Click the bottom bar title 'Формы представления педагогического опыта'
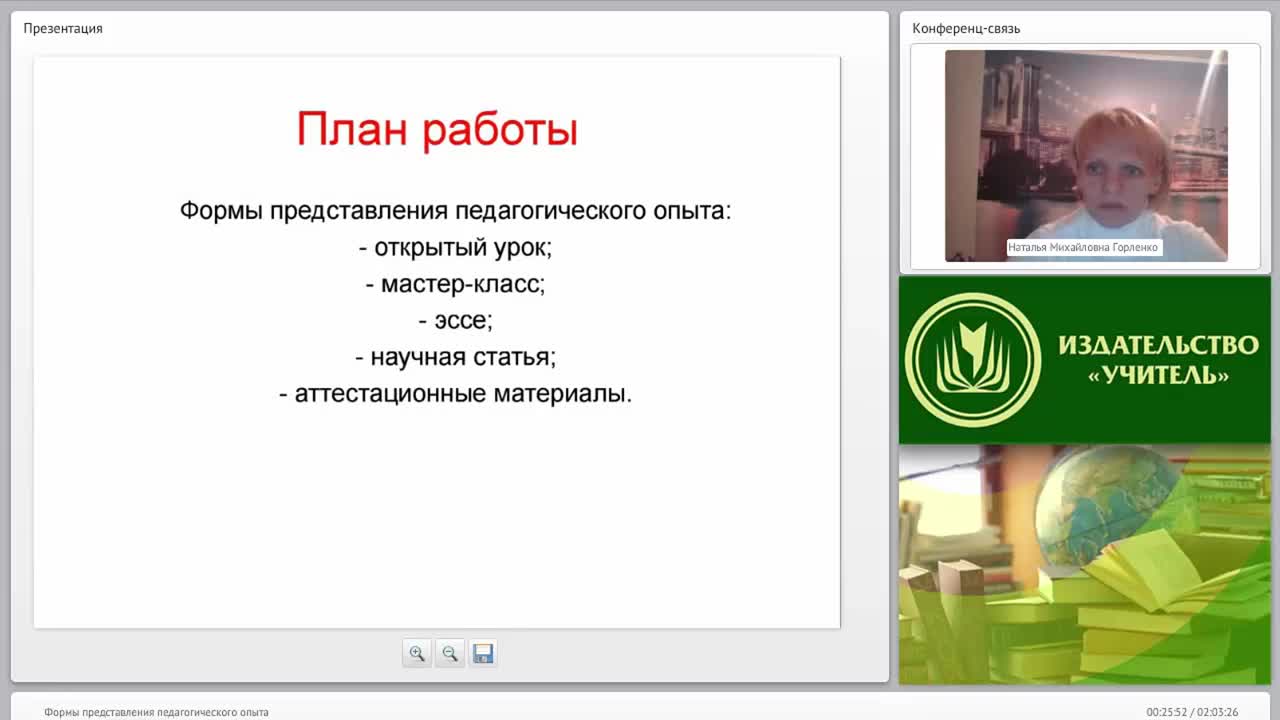Screen dimensions: 1280x720 pos(156,712)
